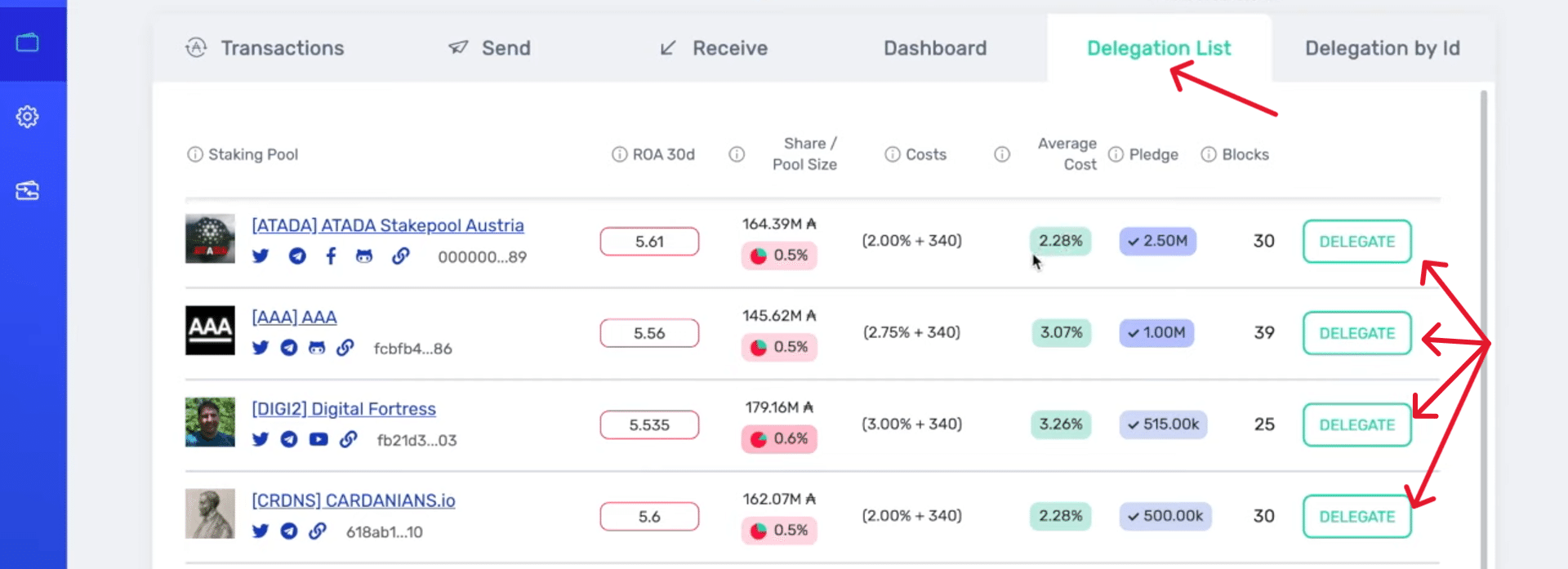
Task: Click info icon beside Staking Pool header
Action: click(x=194, y=154)
